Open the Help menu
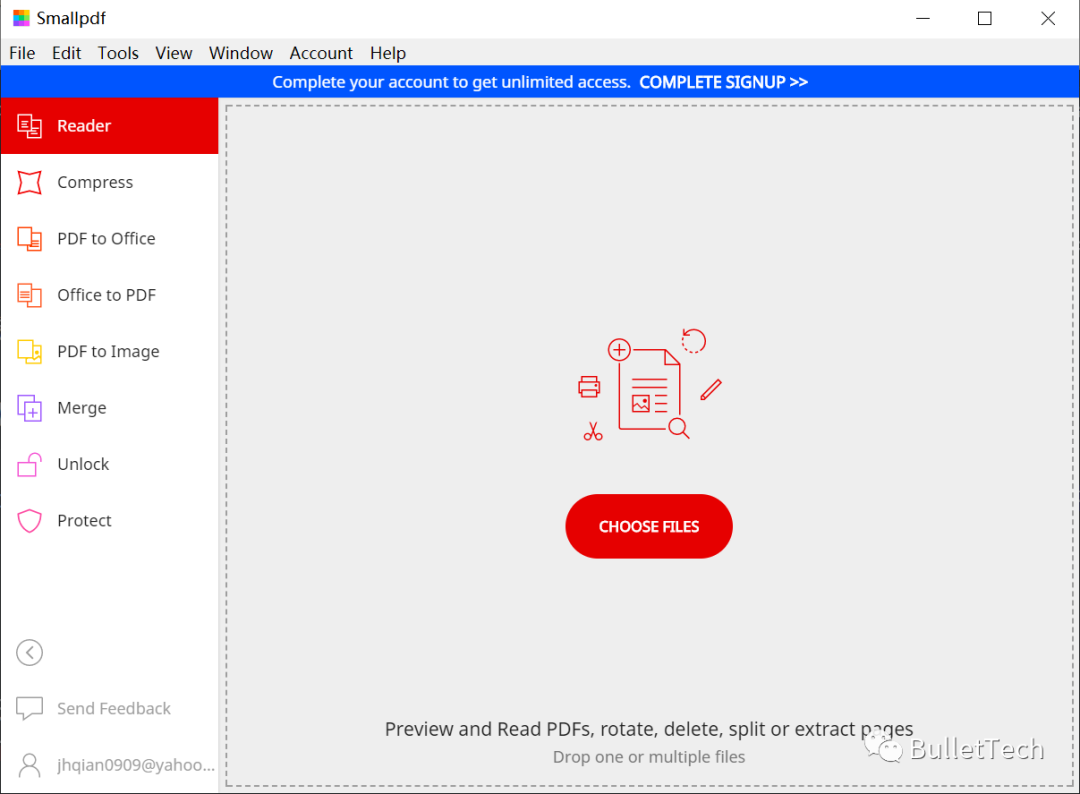 [x=388, y=53]
